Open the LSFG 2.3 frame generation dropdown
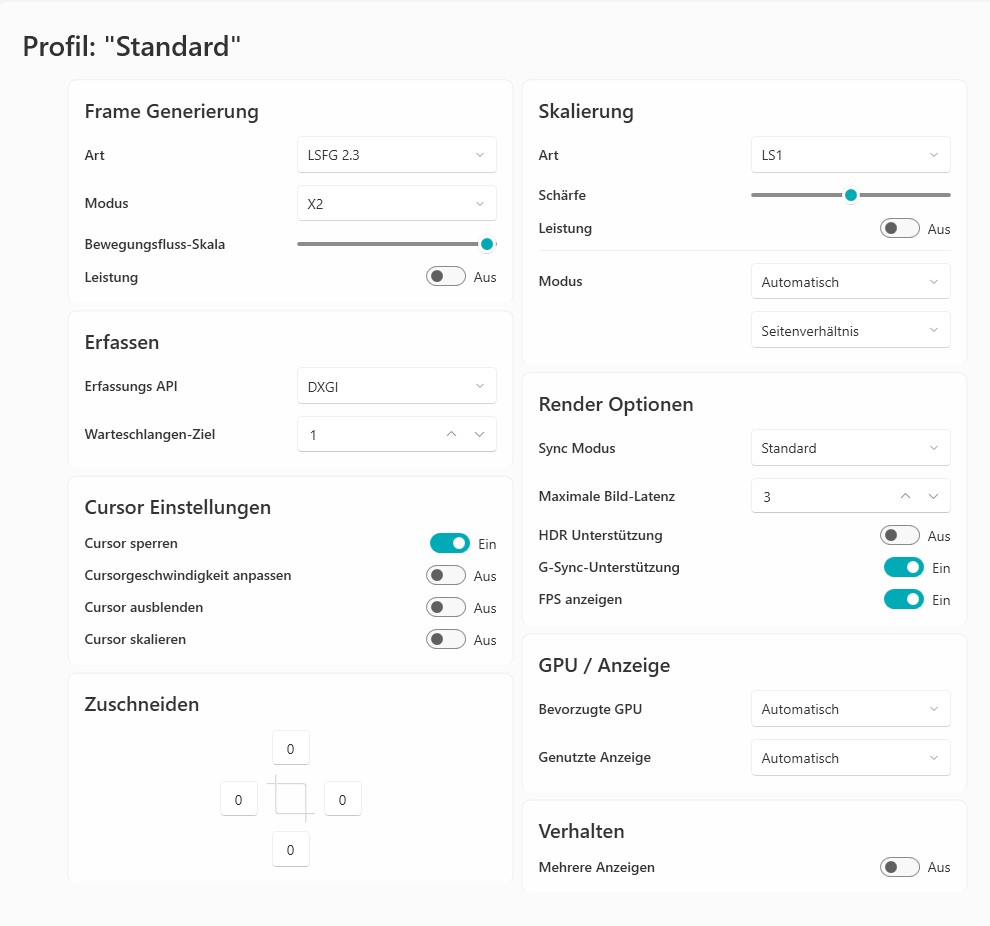 (x=396, y=155)
